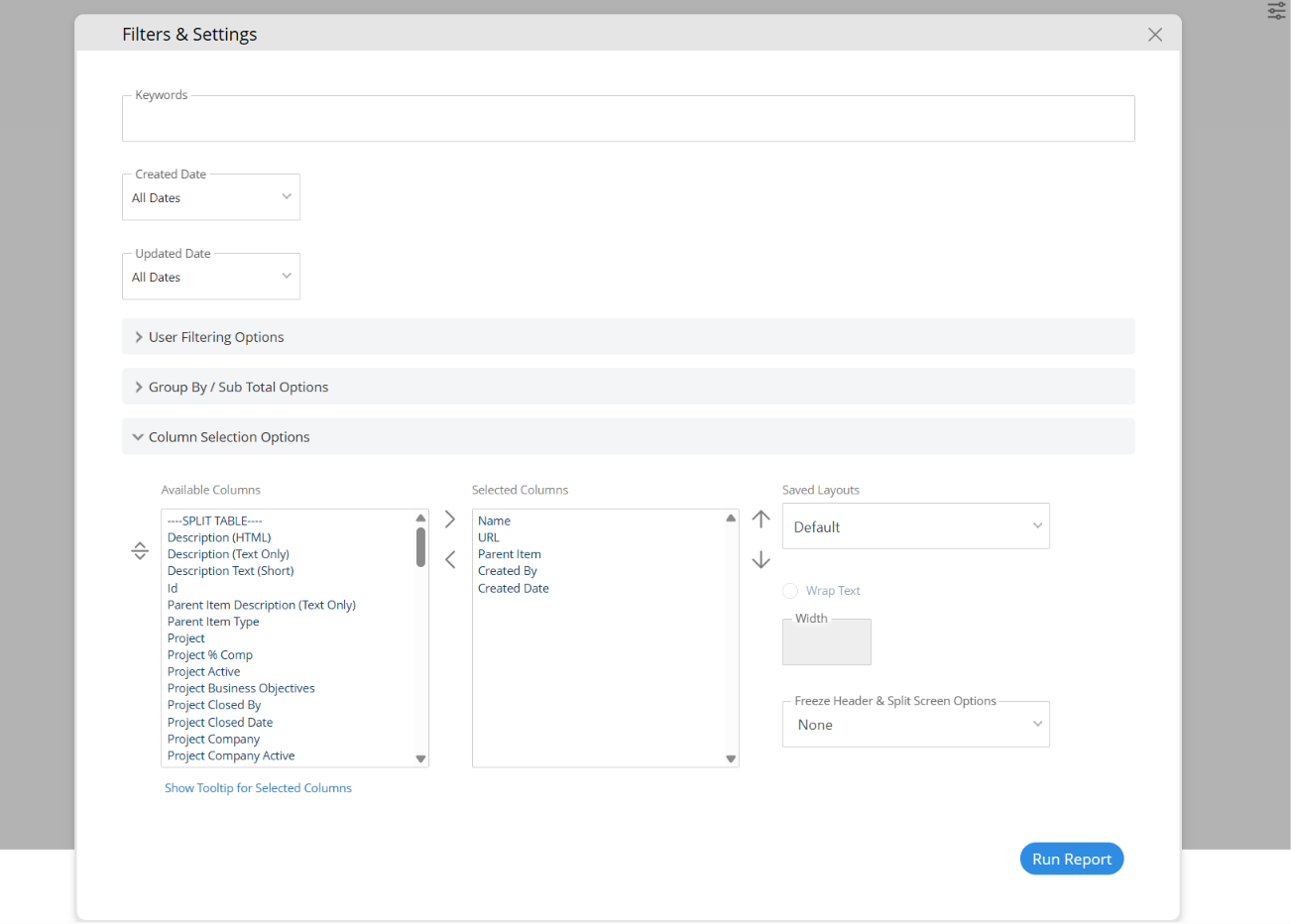Click Available Columns scrollbar up arrow
The width and height of the screenshot is (1291, 924).
click(420, 518)
